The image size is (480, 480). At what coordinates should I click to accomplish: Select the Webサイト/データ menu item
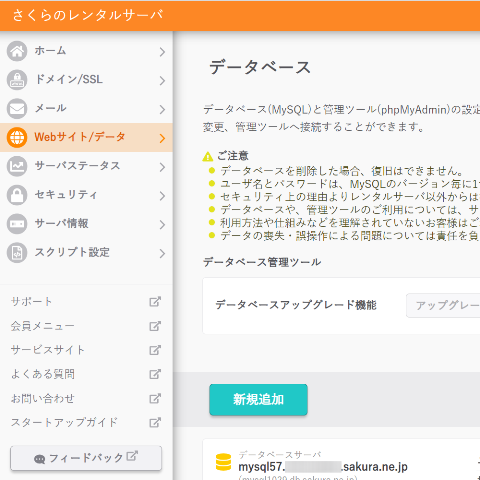click(86, 137)
